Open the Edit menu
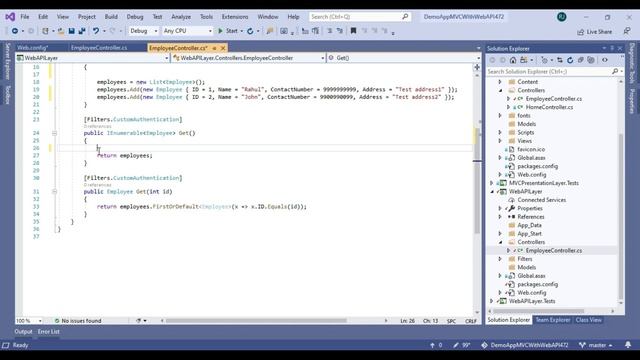640x360 pixels. [x=43, y=17]
